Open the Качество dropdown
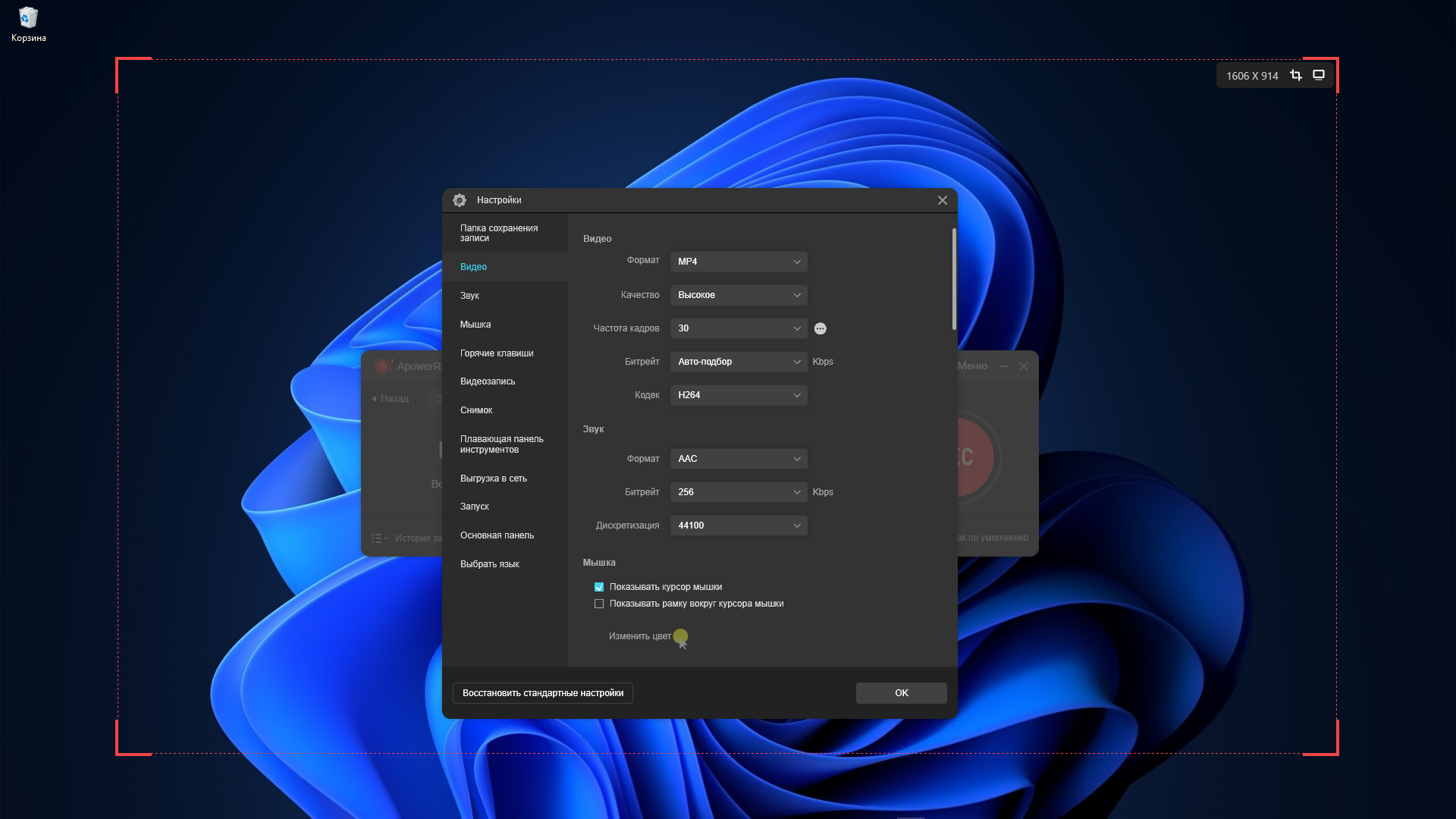The image size is (1456, 819). [x=739, y=295]
